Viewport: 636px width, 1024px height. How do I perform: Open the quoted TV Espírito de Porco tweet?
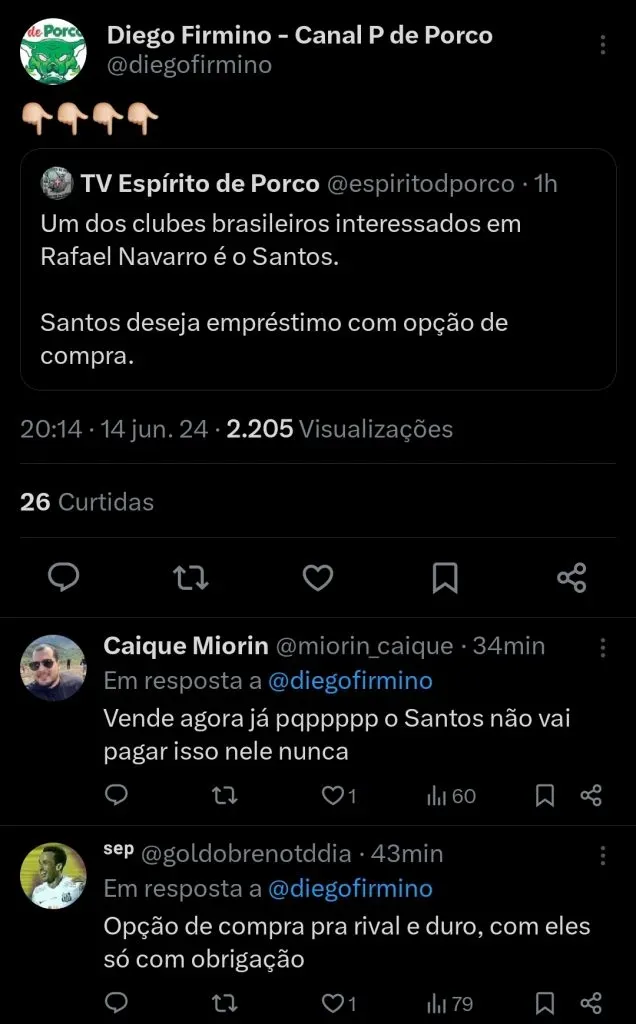(x=318, y=270)
